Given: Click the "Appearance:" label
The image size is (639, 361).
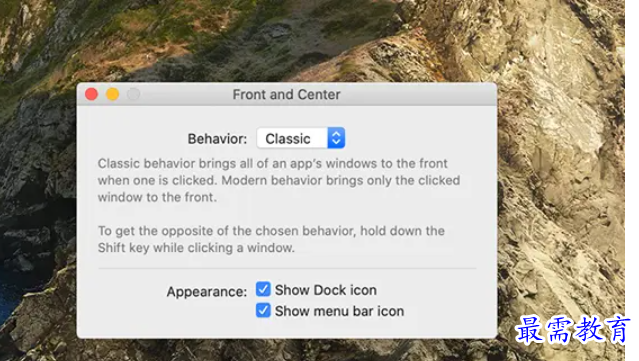Looking at the screenshot, I should 207,292.
